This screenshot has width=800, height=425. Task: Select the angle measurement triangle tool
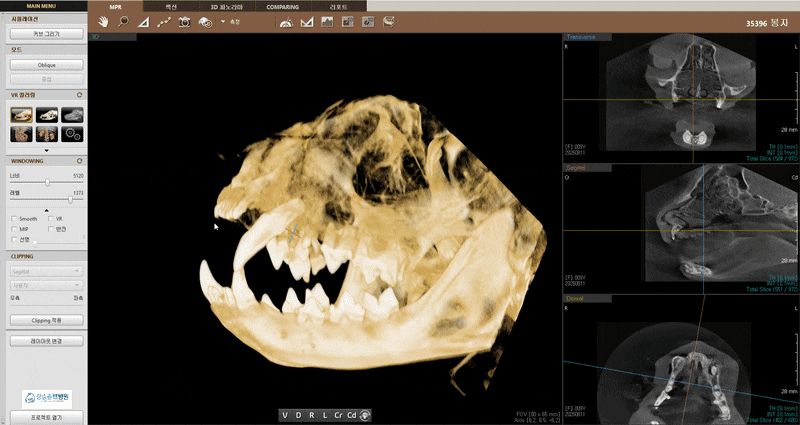pos(143,22)
